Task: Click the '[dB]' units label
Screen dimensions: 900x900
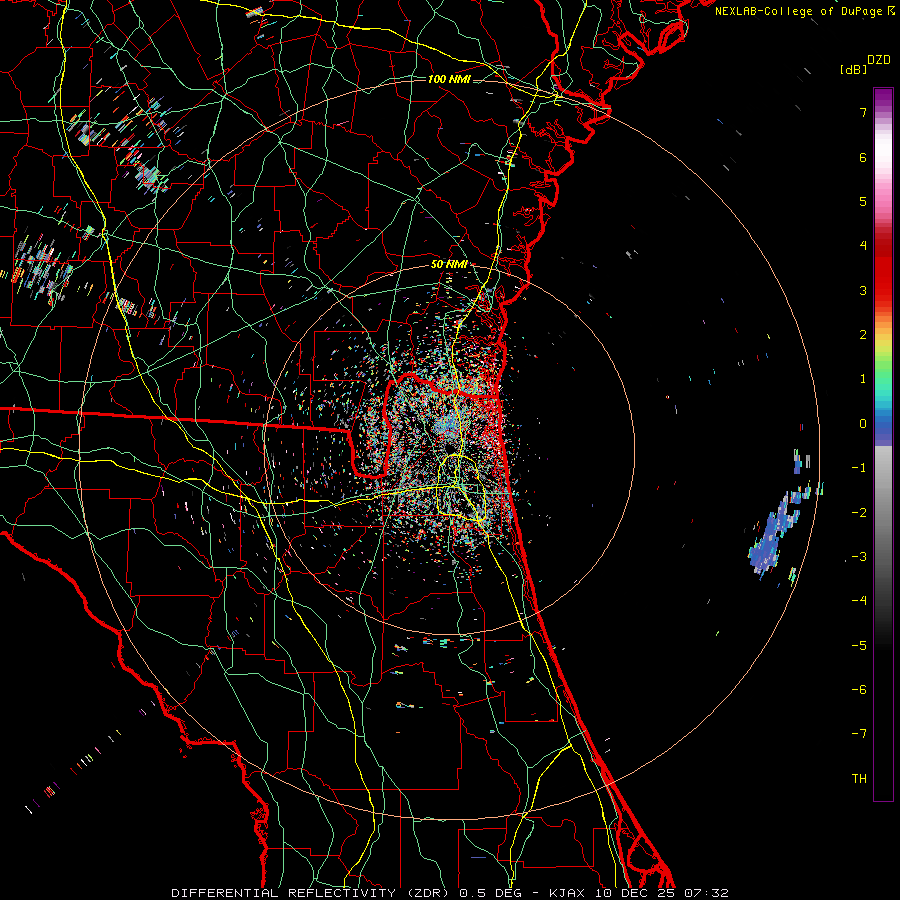Action: tap(853, 69)
